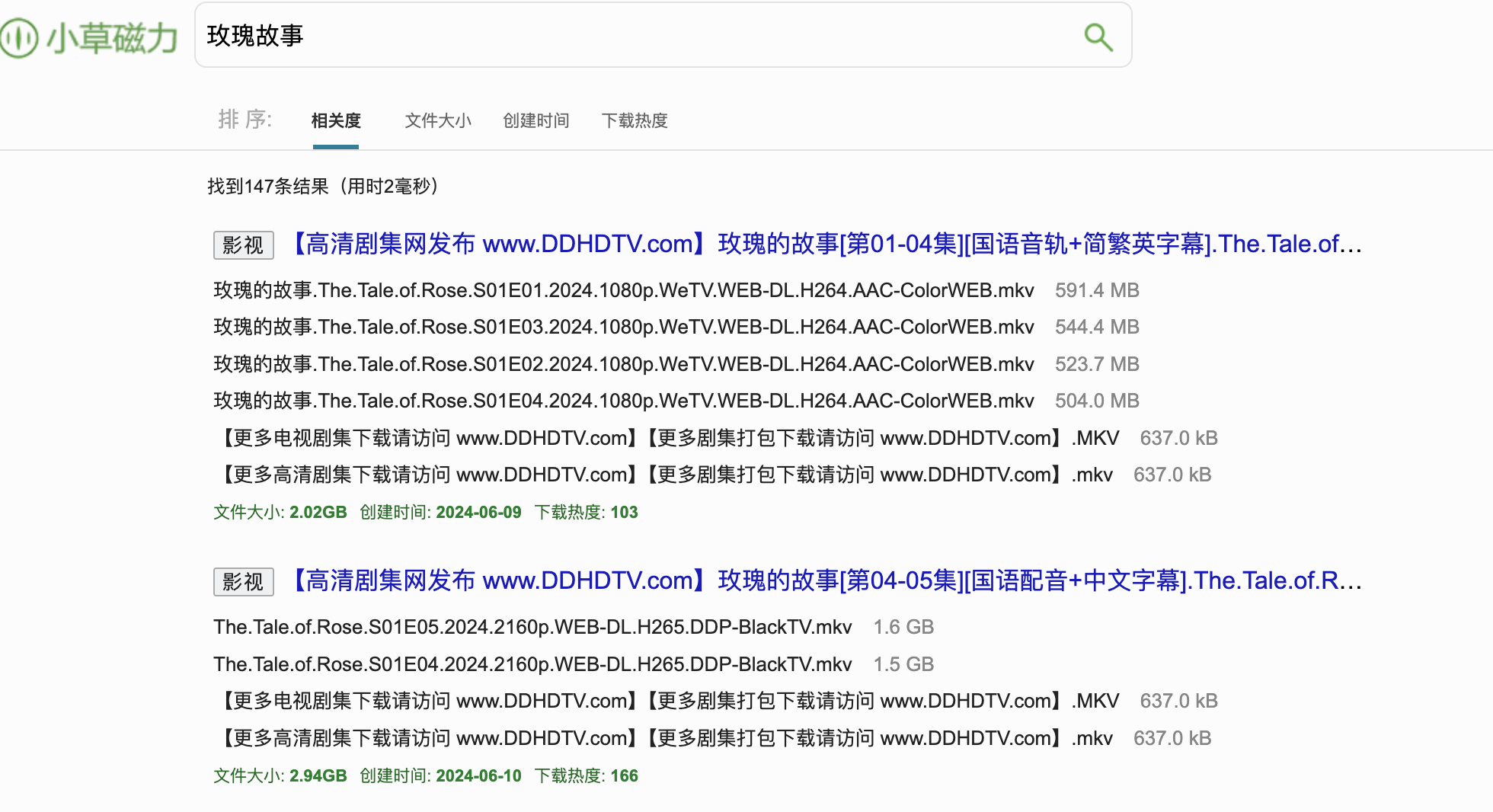Click the 影视 tag of 第01-04集 result
Viewport: 1493px width, 812px height.
coord(243,245)
